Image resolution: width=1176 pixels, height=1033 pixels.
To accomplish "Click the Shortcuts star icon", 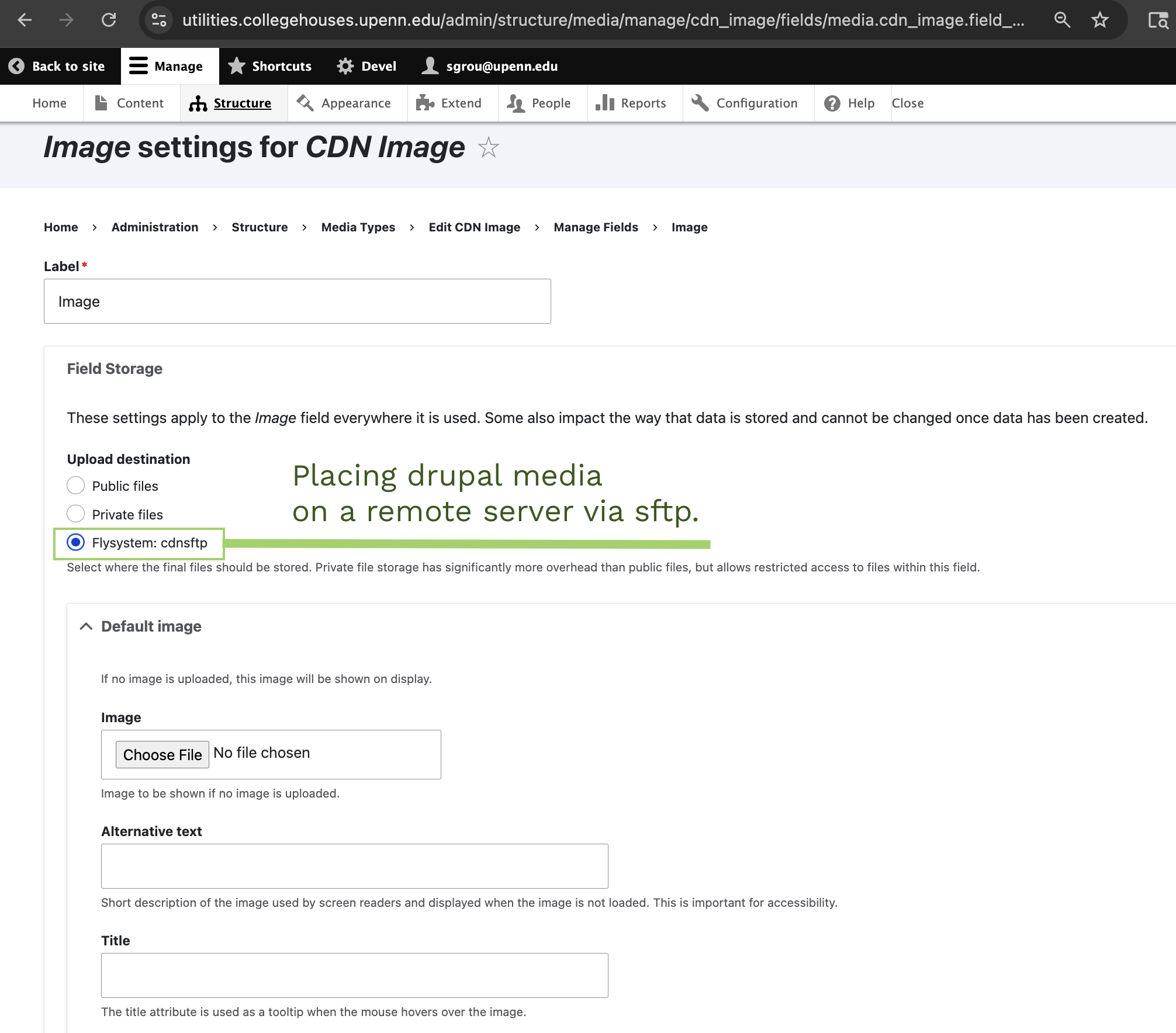I will pos(236,66).
